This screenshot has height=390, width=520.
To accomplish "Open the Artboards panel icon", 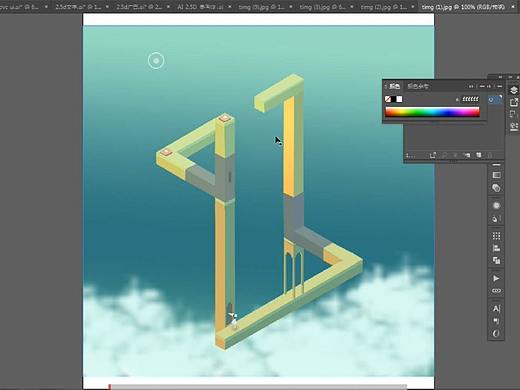I will click(514, 114).
